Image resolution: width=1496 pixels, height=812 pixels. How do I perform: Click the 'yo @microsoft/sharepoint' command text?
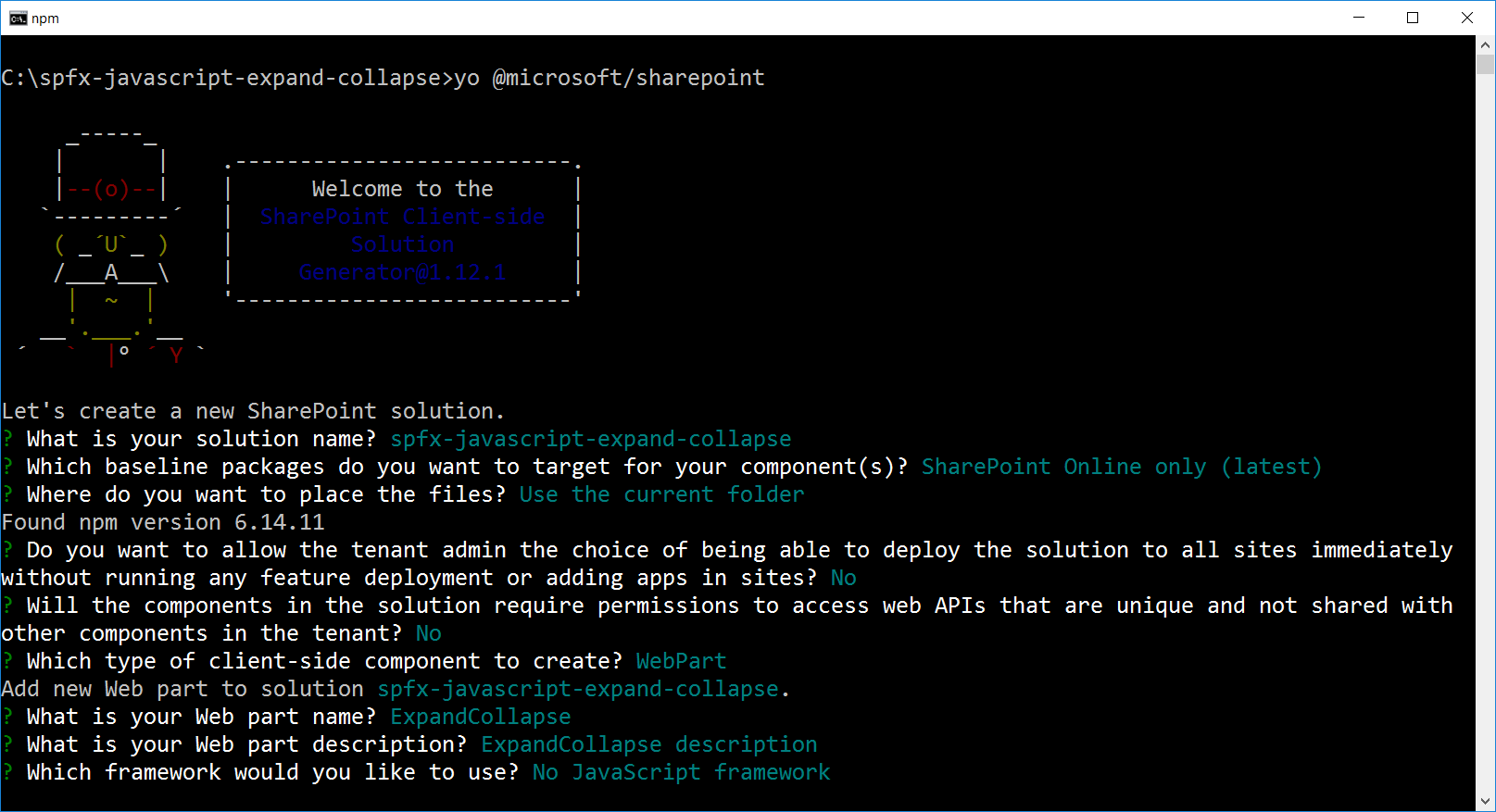coord(609,78)
